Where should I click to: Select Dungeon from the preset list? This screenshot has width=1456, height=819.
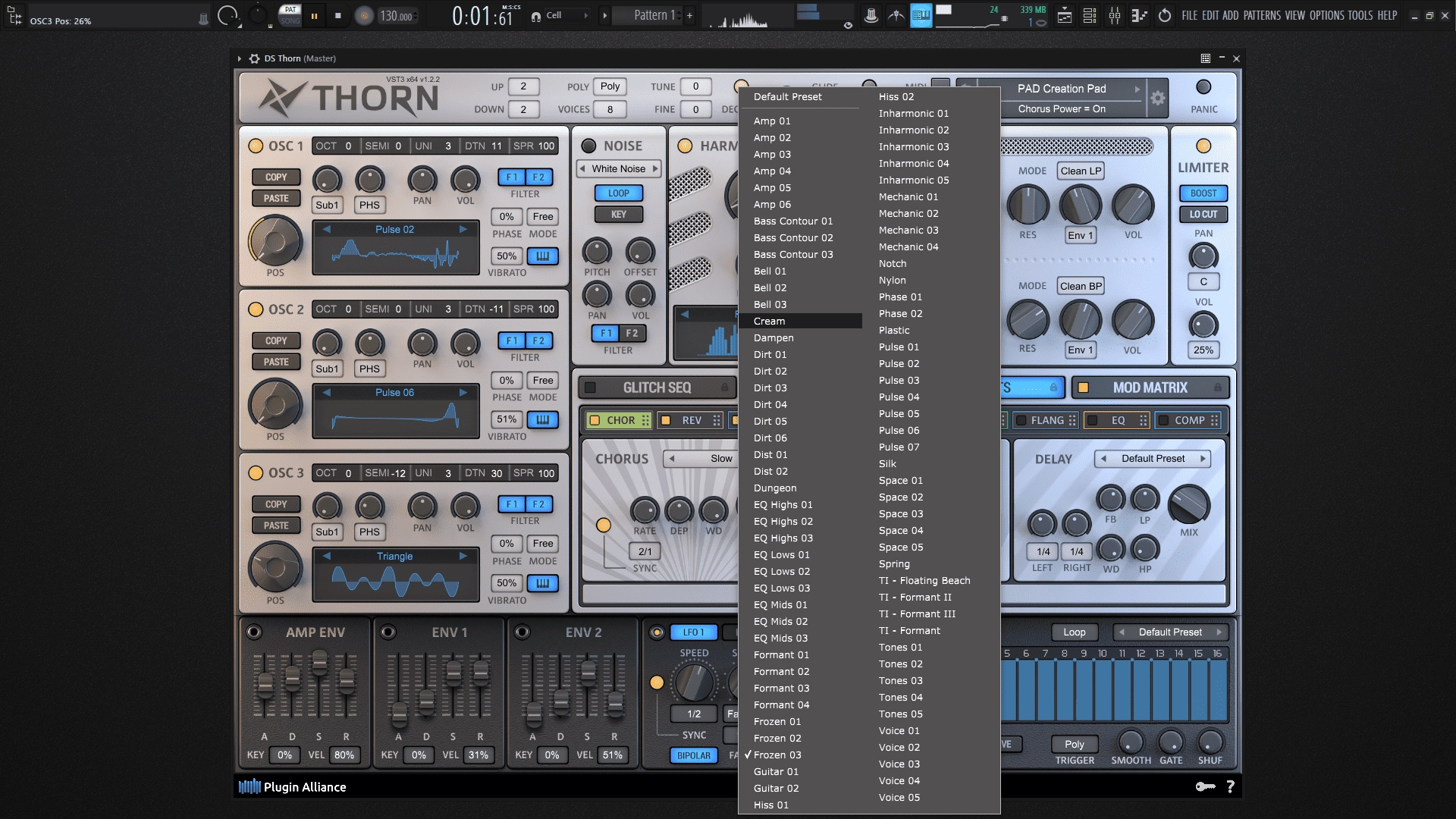(800, 488)
